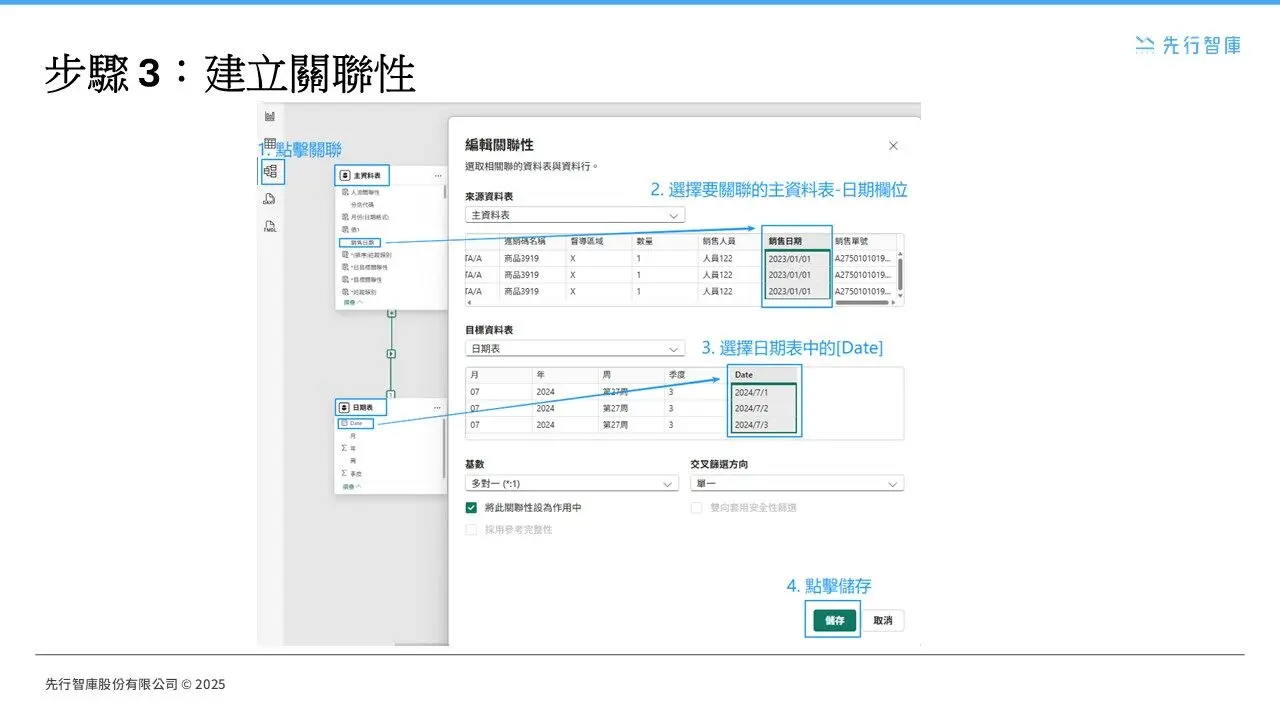Select the 銷售日期 column header in source preview
The height and width of the screenshot is (720, 1280).
[x=796, y=241]
